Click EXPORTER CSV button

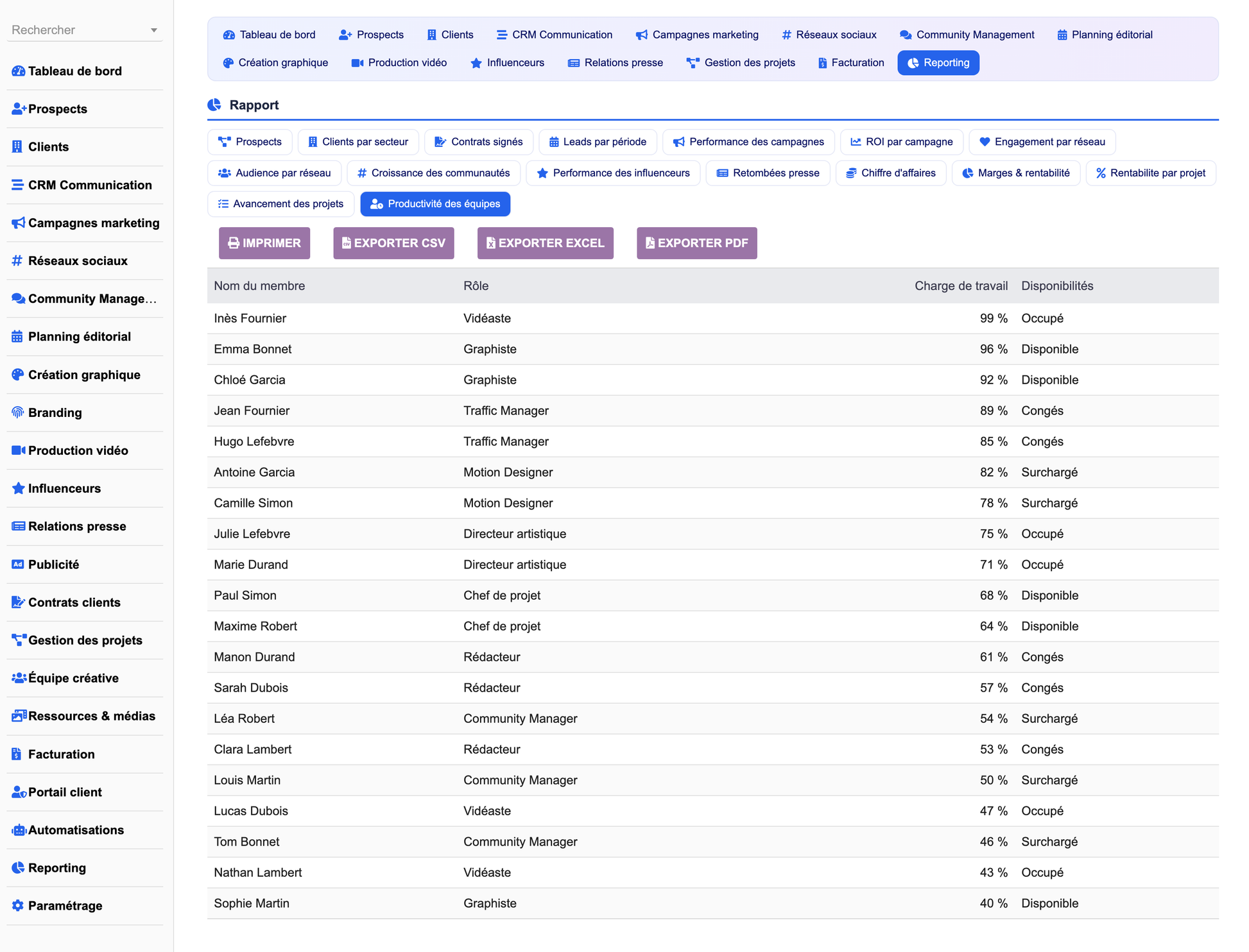(393, 243)
